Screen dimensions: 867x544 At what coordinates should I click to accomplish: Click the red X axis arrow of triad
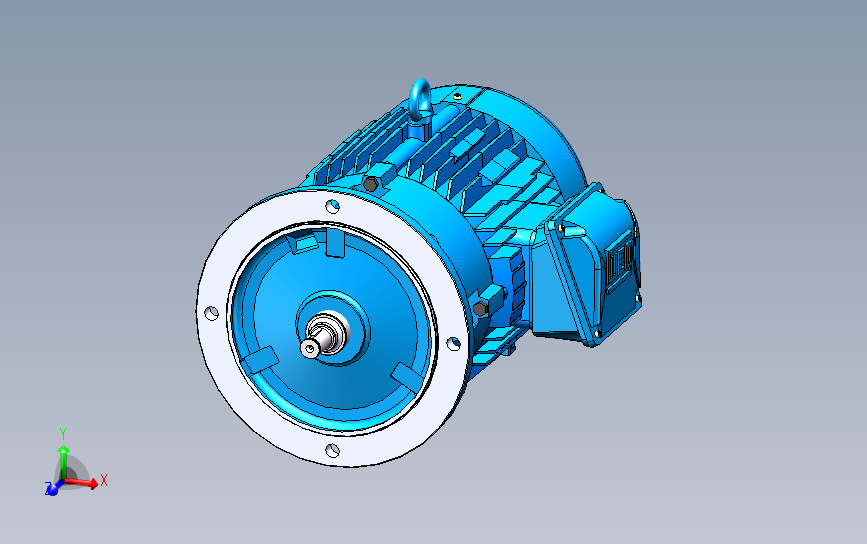(x=83, y=483)
